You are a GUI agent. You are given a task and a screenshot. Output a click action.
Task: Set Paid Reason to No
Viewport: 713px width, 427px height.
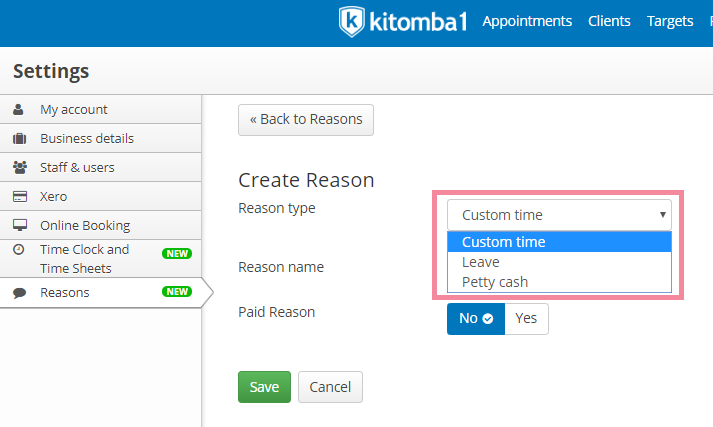coord(476,319)
